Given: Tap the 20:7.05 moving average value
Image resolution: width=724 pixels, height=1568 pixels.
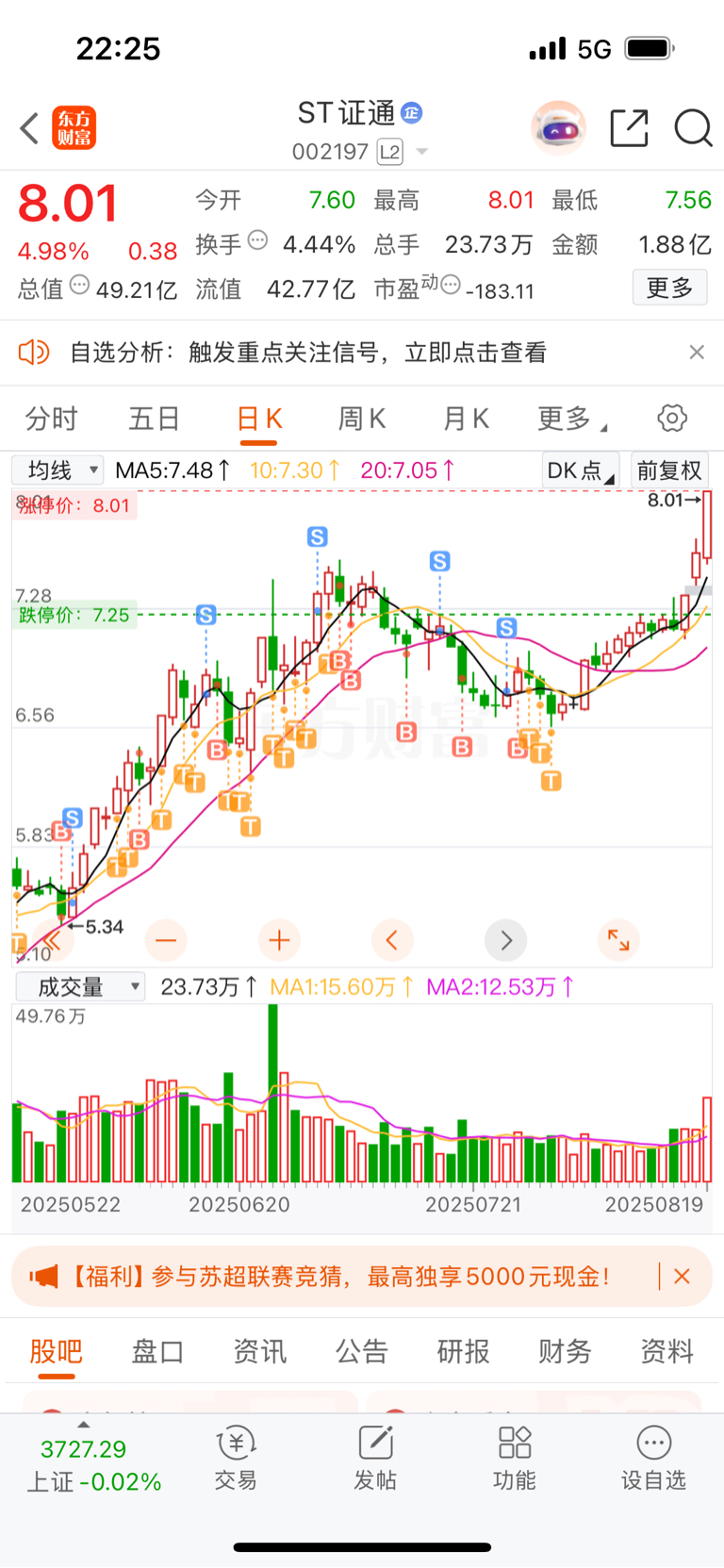Looking at the screenshot, I should [408, 470].
